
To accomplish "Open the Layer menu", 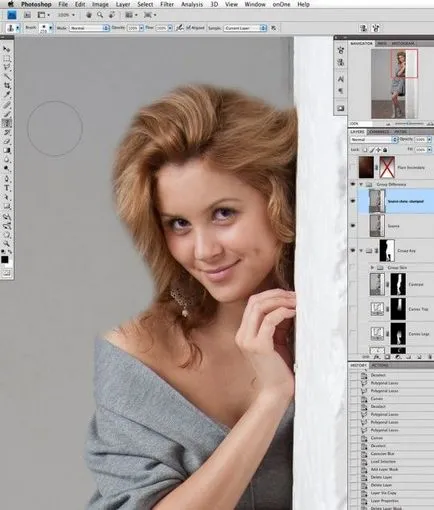I will 123,4.
